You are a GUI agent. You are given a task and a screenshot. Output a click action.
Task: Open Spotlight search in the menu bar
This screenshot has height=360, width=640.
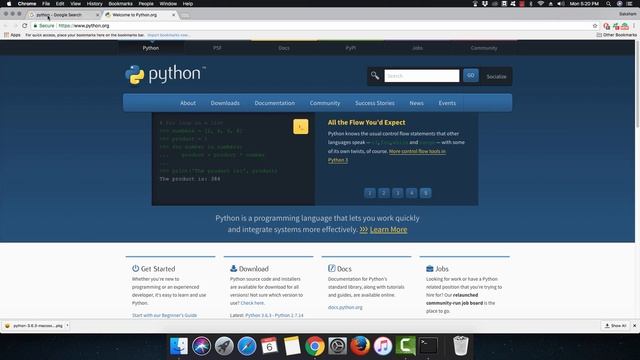(x=608, y=4)
